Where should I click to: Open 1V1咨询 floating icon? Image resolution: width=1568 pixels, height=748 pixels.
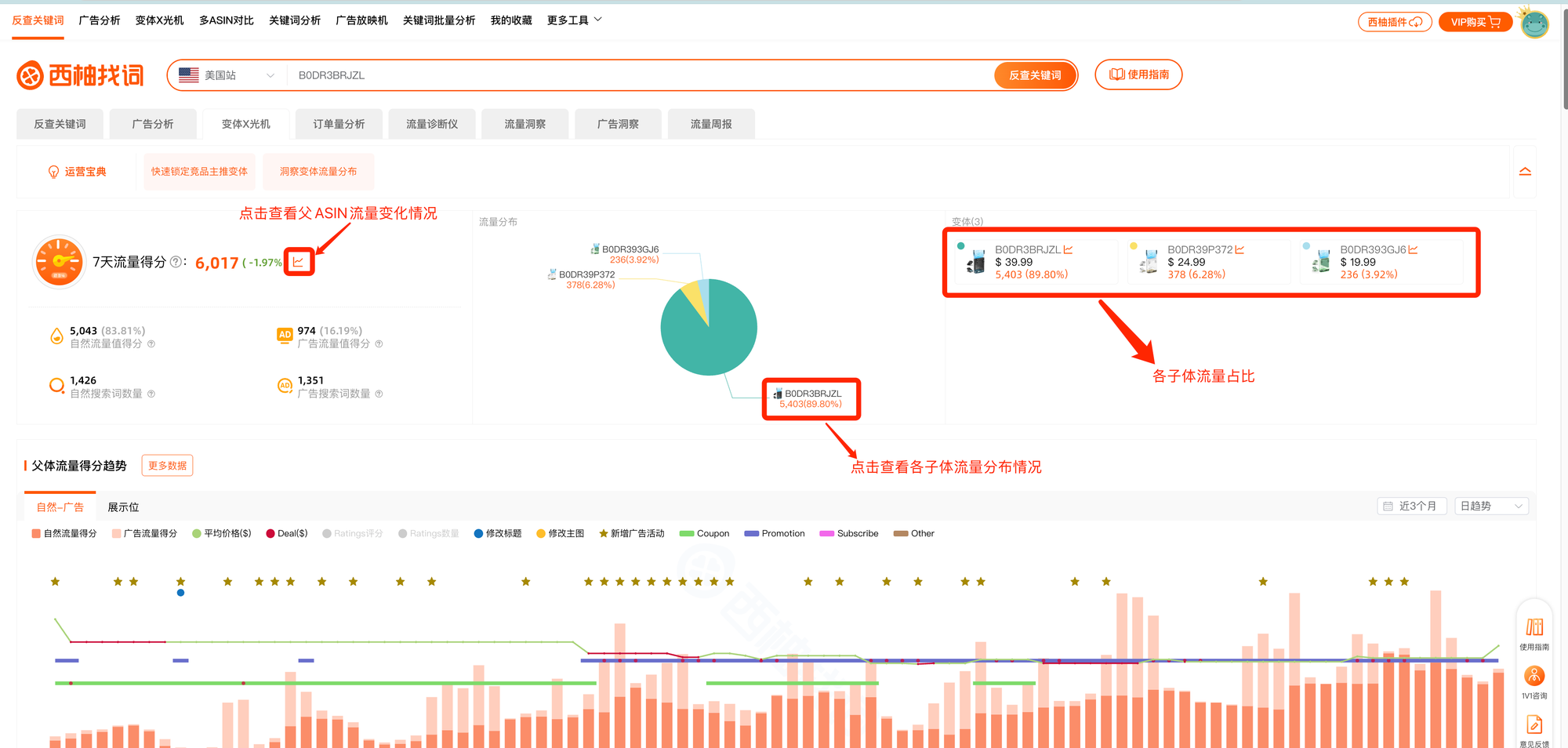(1534, 682)
